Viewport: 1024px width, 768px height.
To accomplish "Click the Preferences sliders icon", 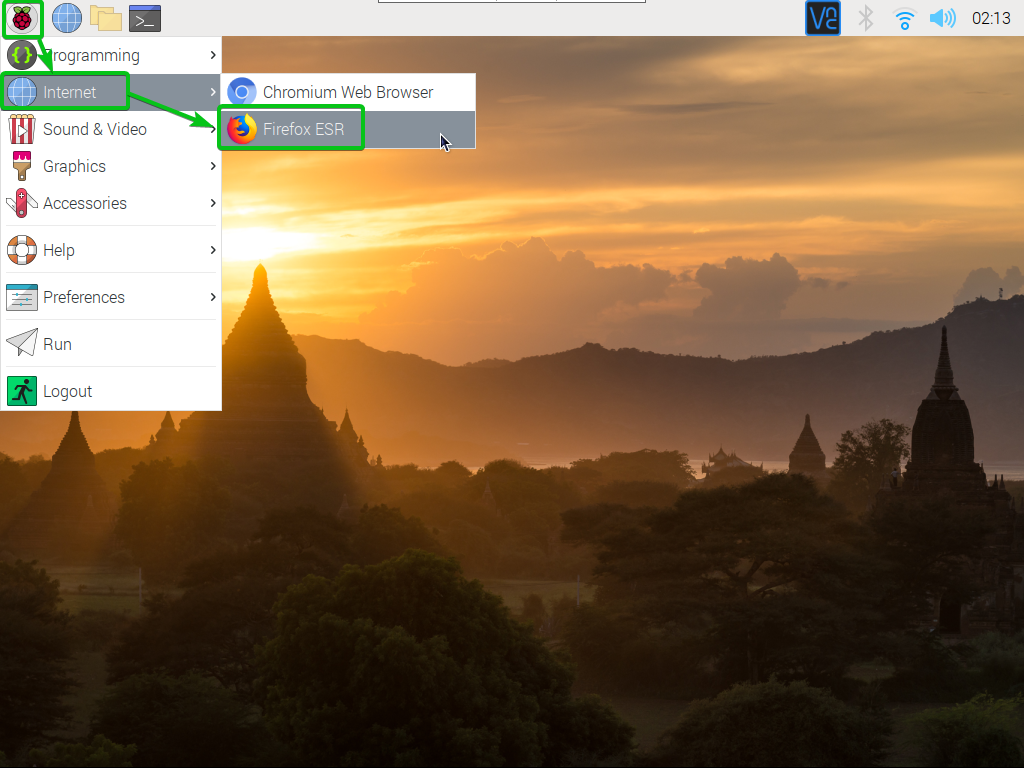I will click(22, 297).
